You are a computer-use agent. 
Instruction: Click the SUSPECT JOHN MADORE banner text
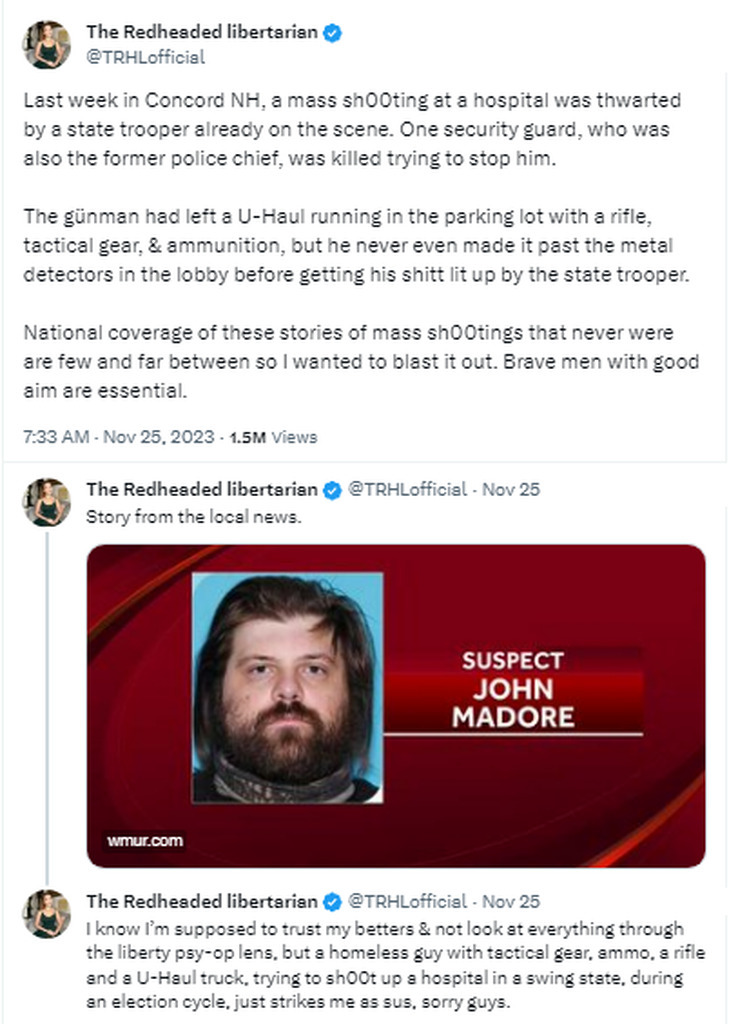click(513, 690)
